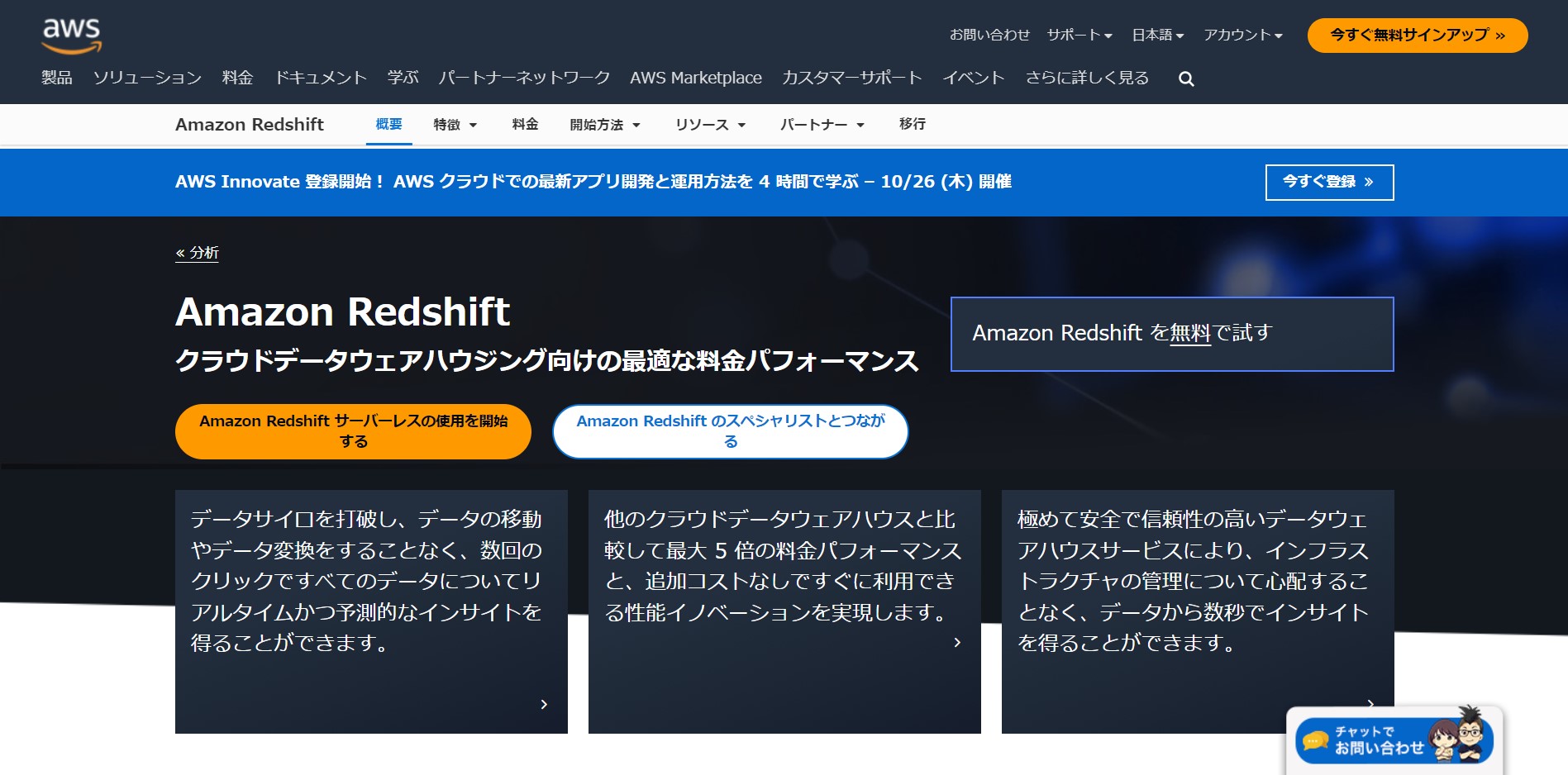Open the search magnifier icon

coord(1186,78)
